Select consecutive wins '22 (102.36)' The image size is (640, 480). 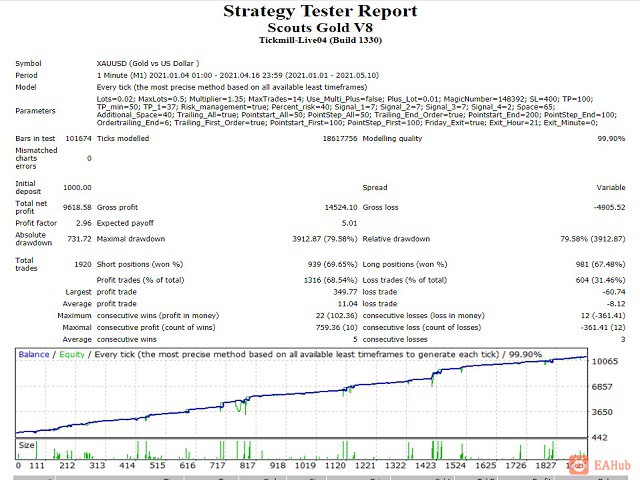336,316
